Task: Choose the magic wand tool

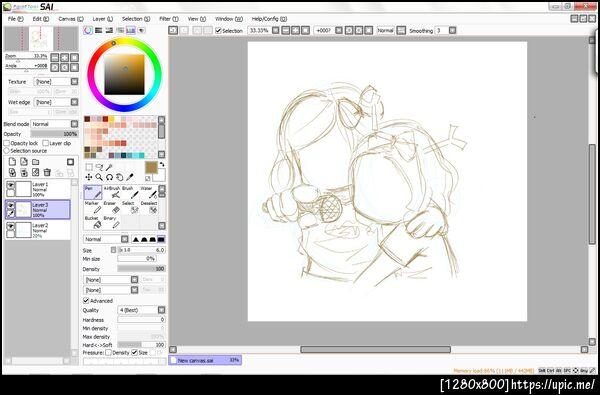Action: [x=109, y=167]
